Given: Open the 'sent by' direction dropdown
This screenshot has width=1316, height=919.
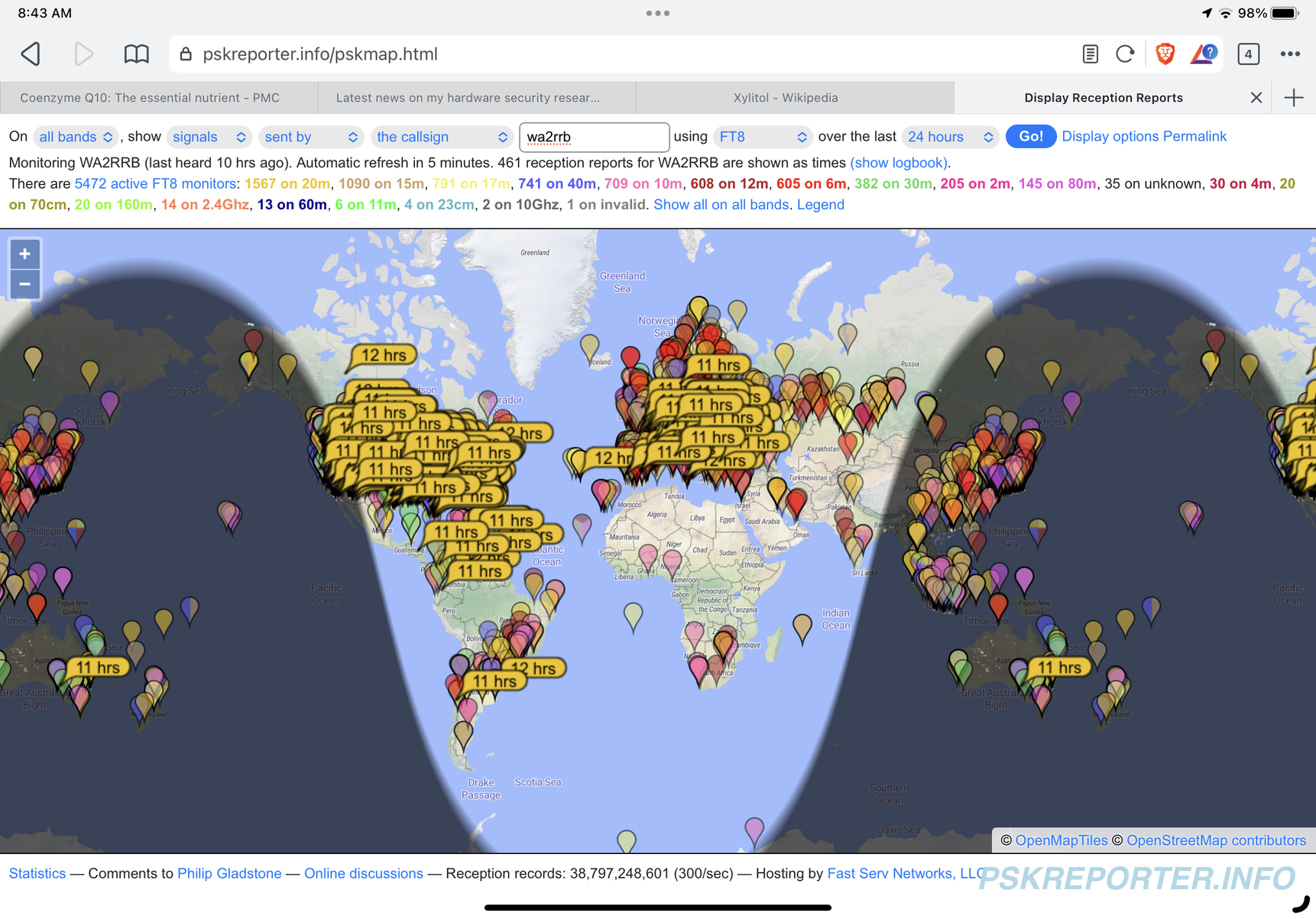Looking at the screenshot, I should [x=310, y=137].
